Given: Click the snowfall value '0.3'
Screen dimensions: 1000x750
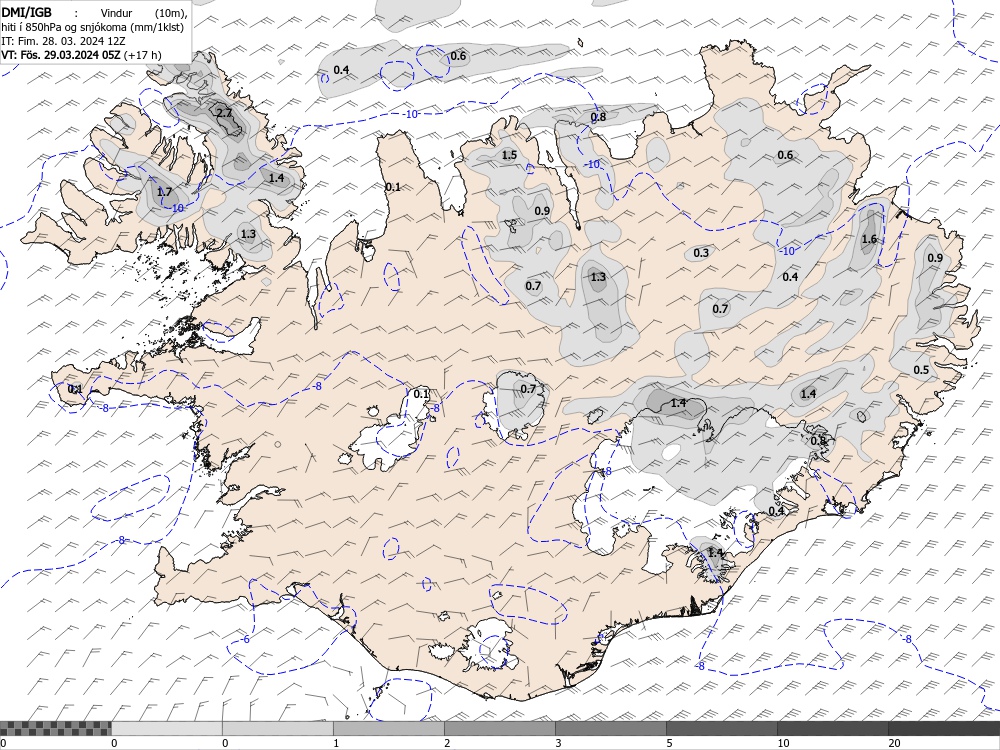Looking at the screenshot, I should click(x=701, y=253).
